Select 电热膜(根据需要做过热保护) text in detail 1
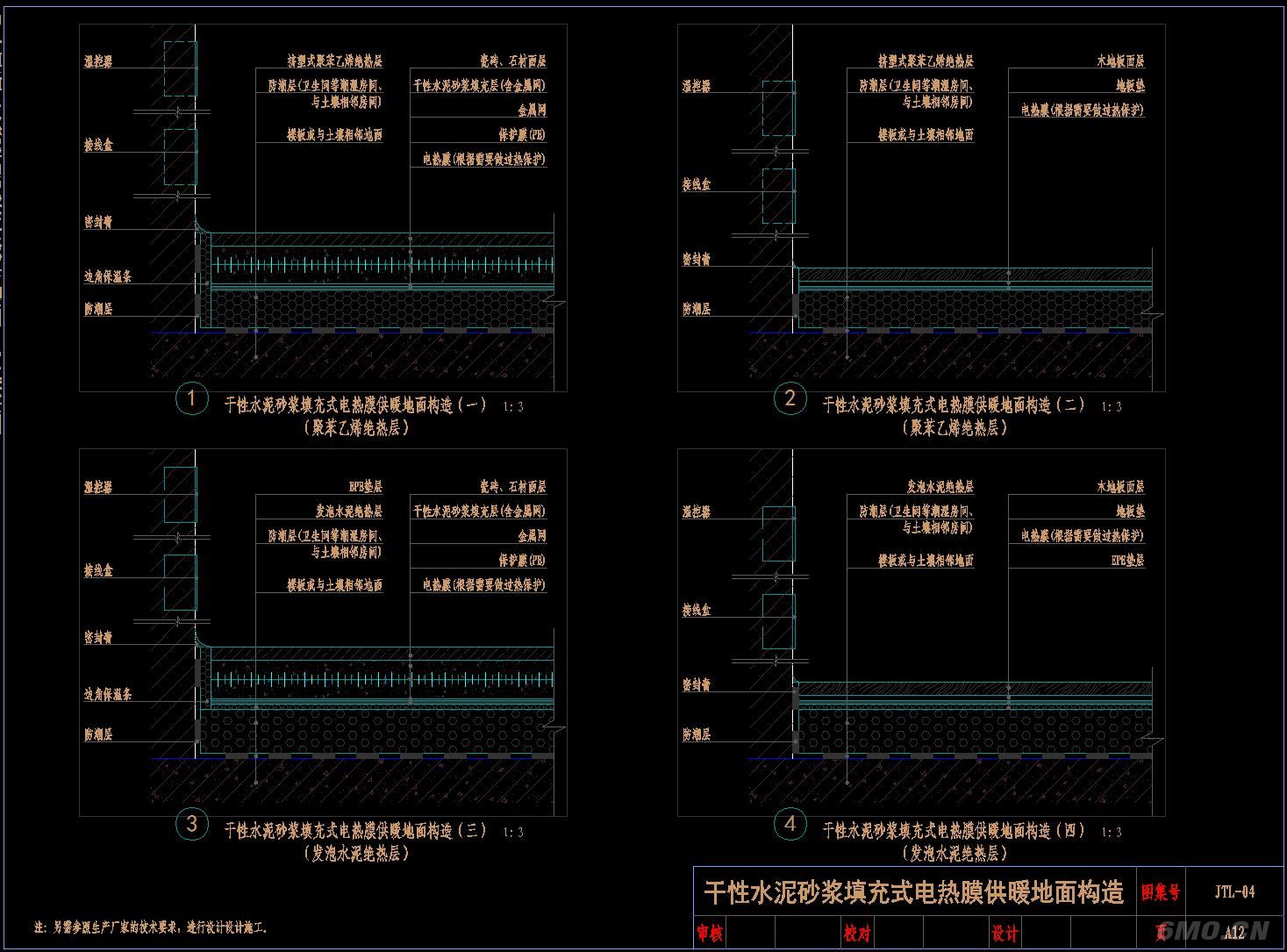Screen dimensions: 1287x952 click(x=484, y=160)
